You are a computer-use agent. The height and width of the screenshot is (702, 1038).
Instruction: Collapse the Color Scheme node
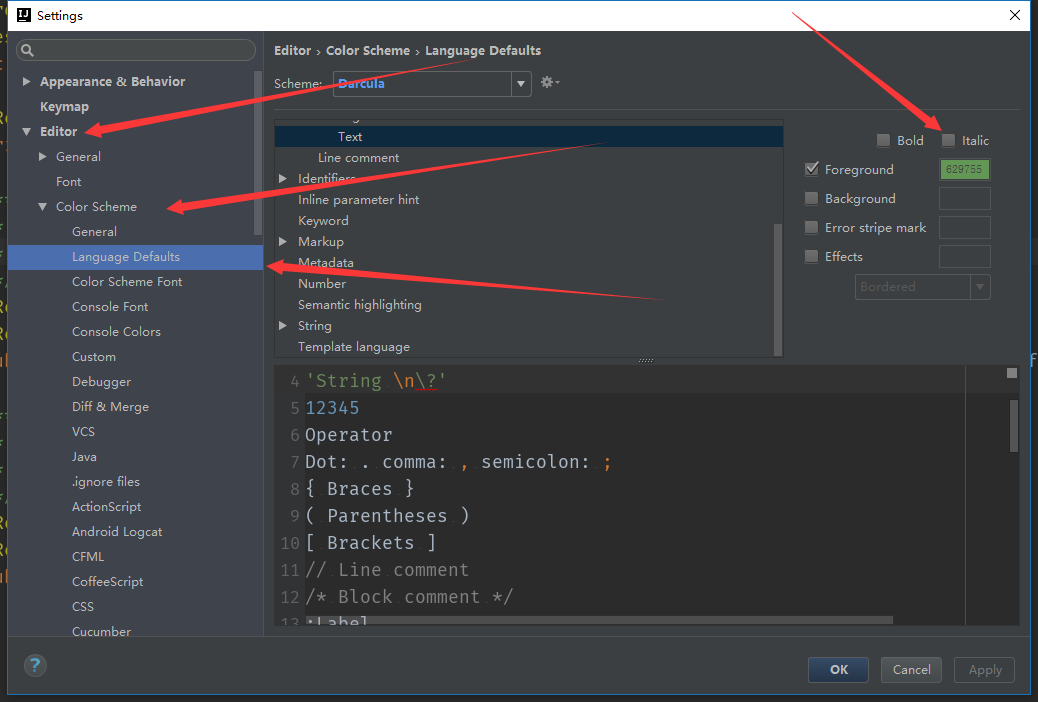coord(42,207)
